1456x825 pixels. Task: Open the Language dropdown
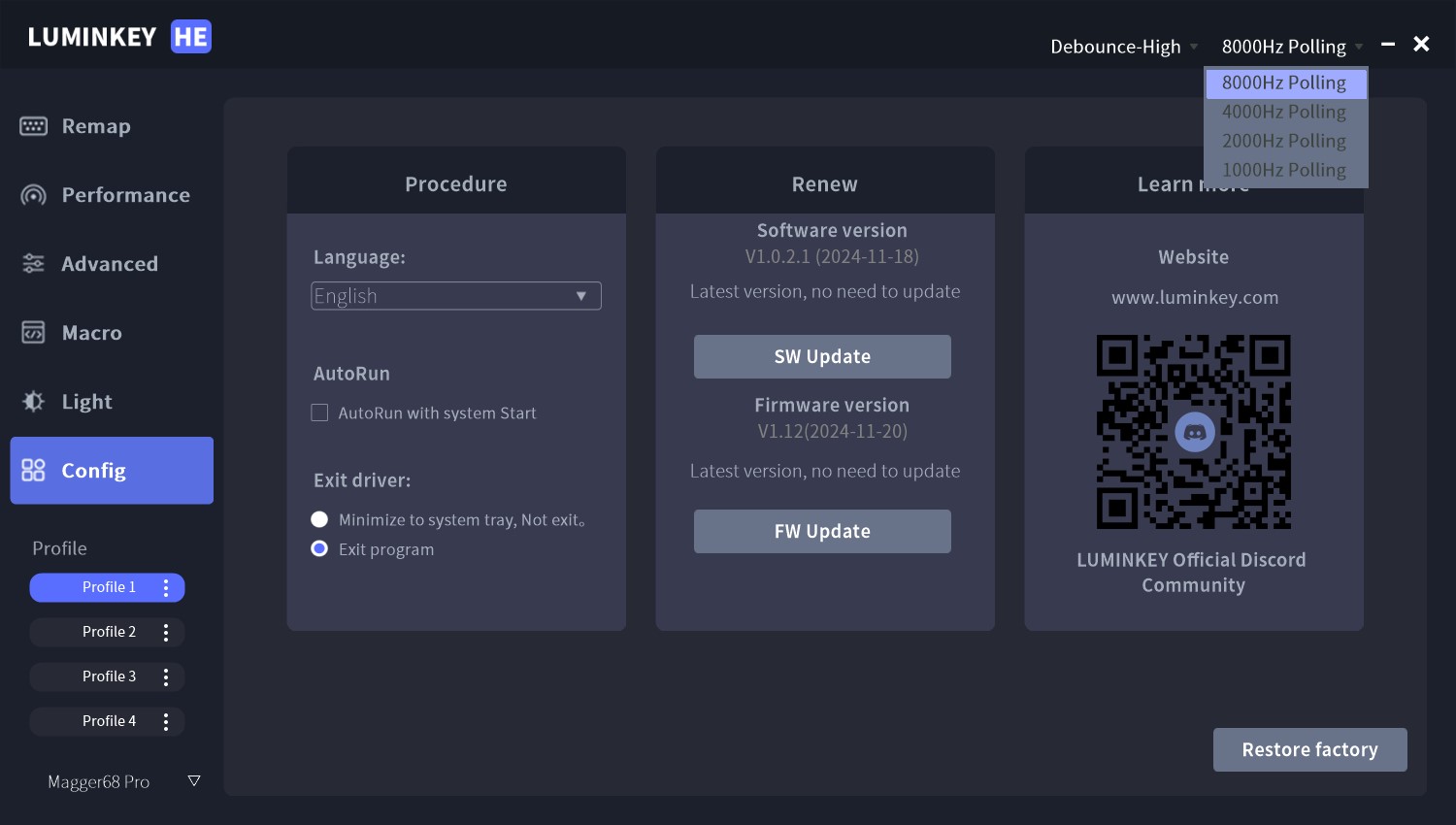click(456, 296)
